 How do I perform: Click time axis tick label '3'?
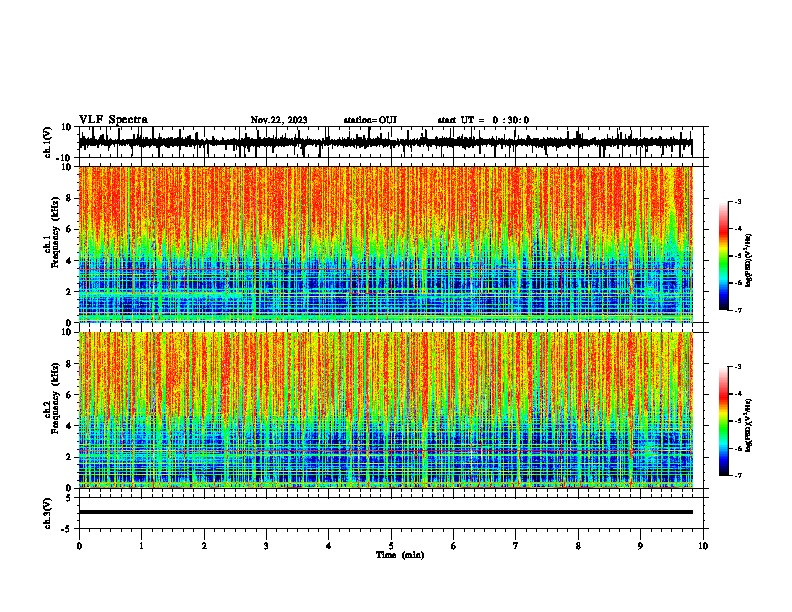[266, 546]
